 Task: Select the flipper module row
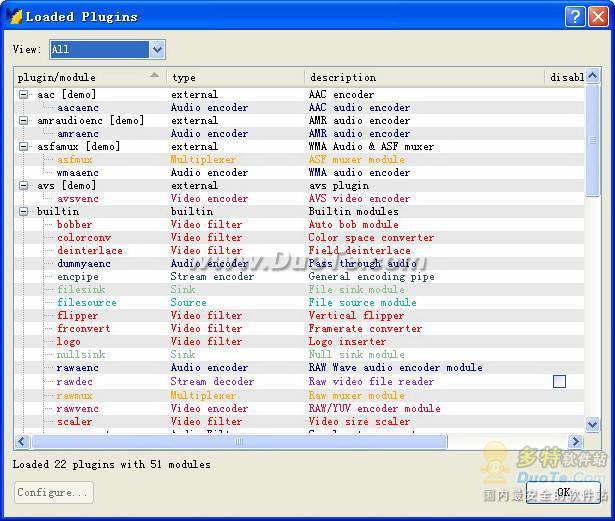pos(299,315)
